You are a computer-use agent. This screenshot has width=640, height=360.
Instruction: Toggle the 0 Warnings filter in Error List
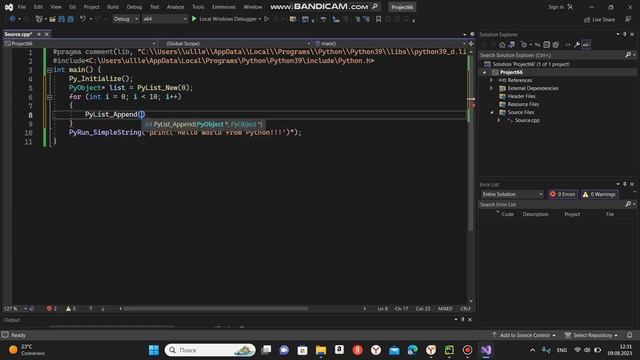(599, 194)
